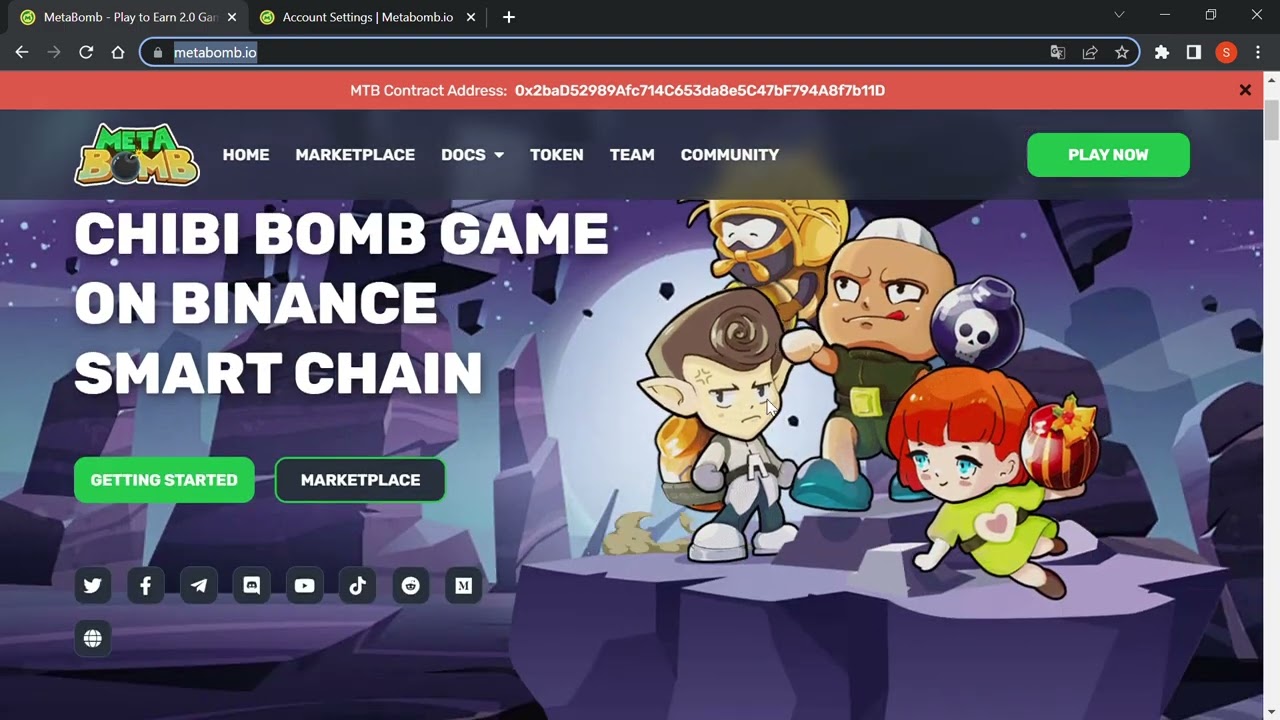
Task: Close the Account Settings tab
Action: click(471, 17)
